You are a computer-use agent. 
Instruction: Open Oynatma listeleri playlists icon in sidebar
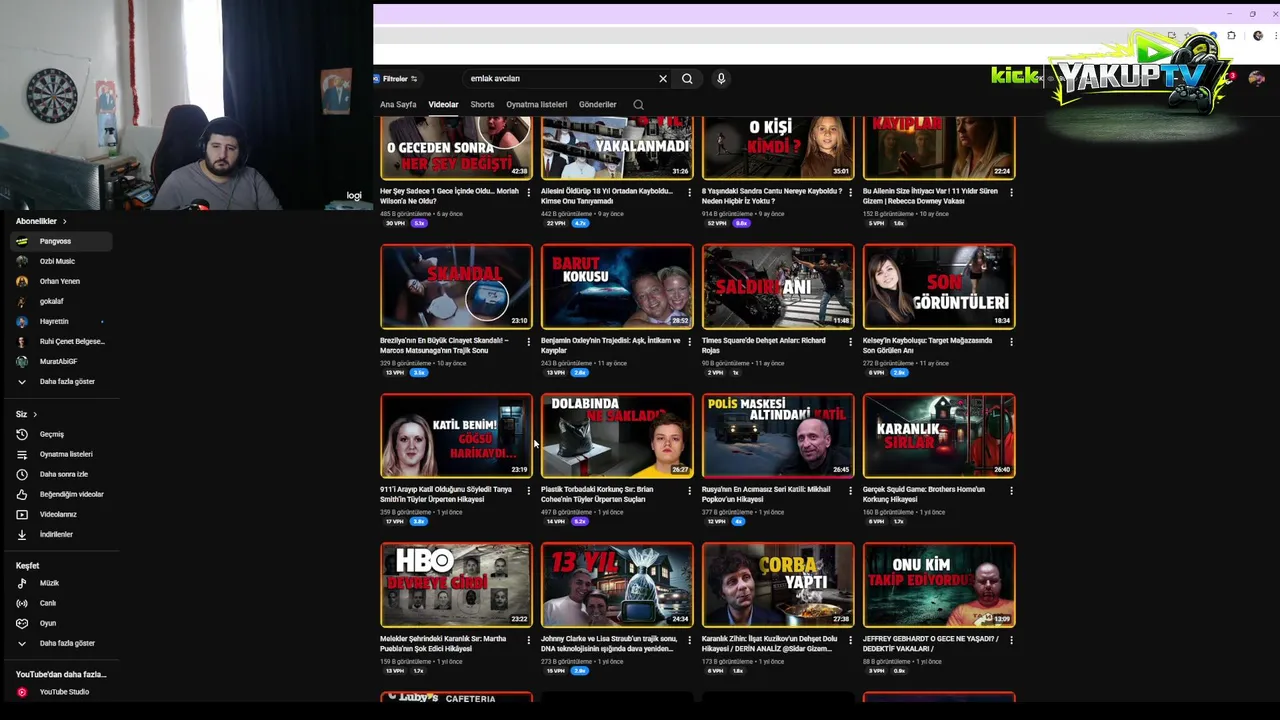point(22,454)
